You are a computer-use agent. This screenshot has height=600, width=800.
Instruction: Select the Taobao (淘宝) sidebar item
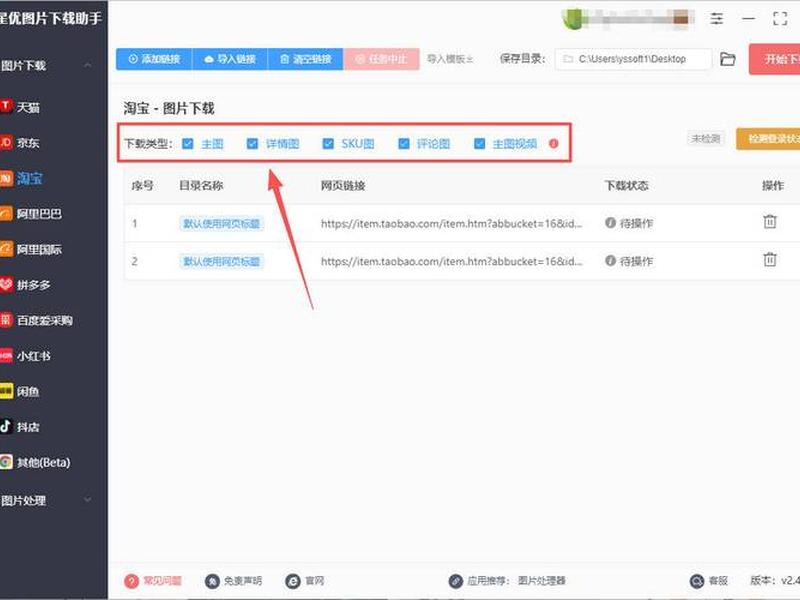(21, 178)
